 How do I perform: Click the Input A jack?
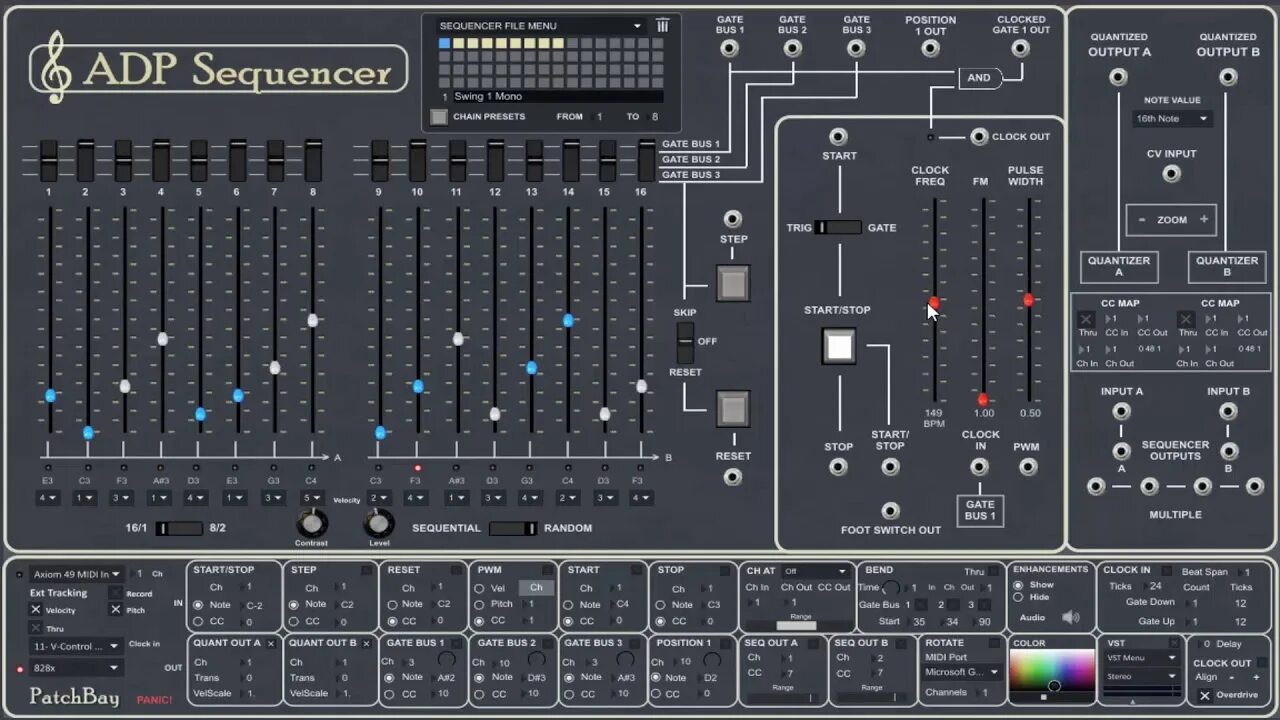[x=1121, y=411]
